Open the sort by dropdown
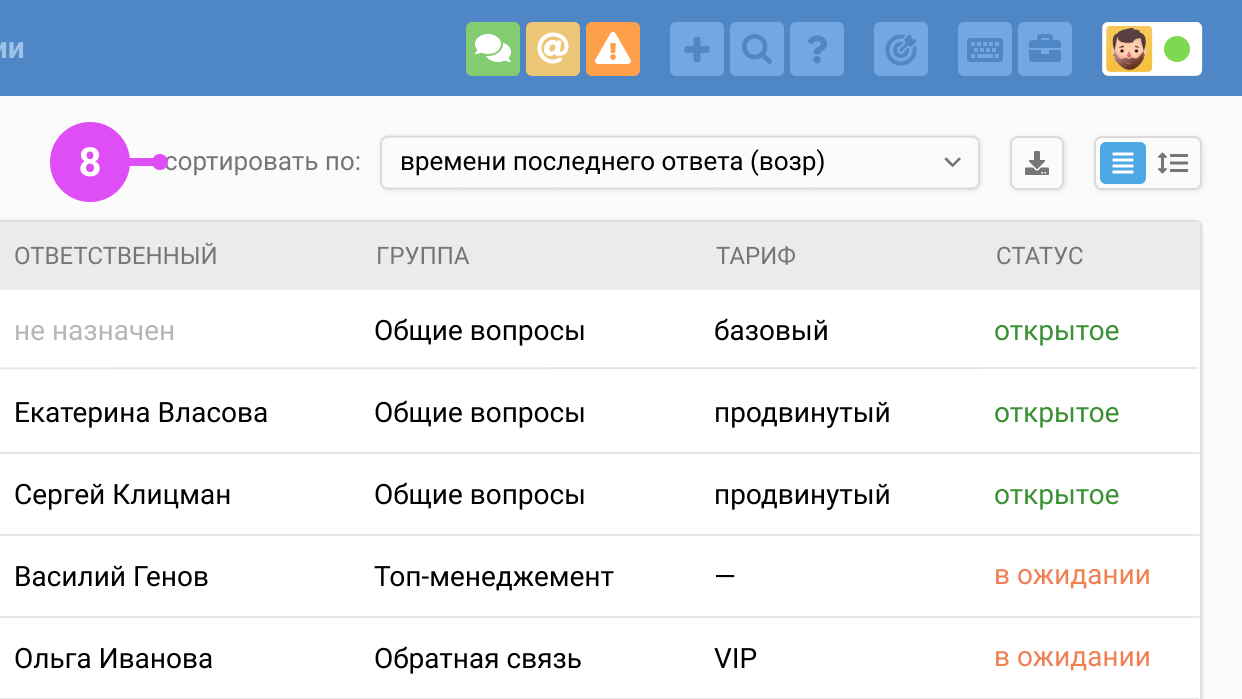 (680, 162)
